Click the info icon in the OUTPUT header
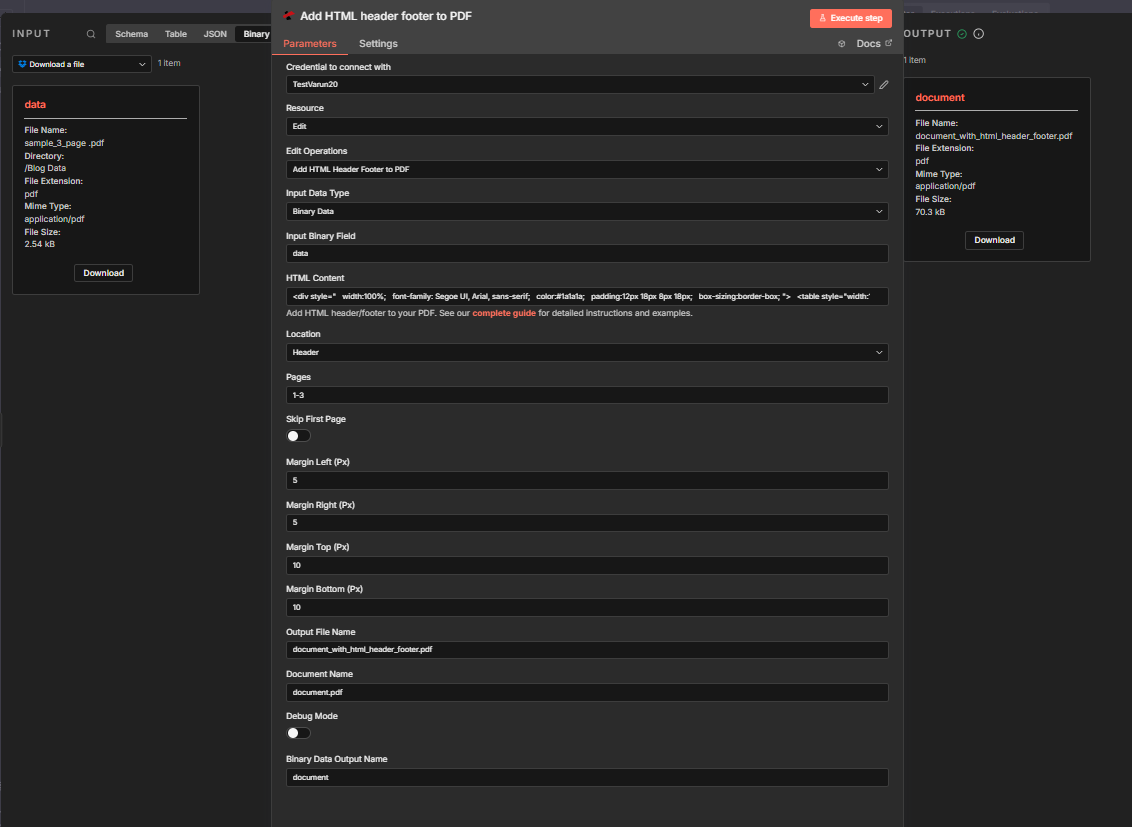 click(x=978, y=33)
